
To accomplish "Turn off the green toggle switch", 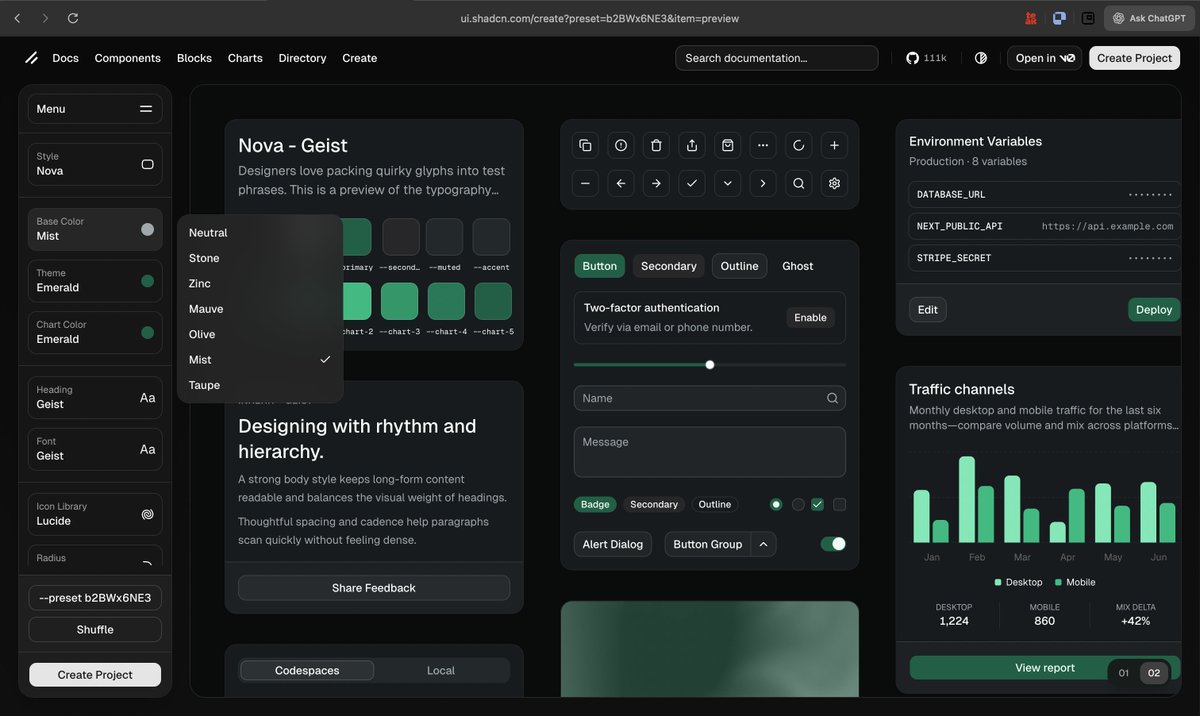I will coord(833,544).
